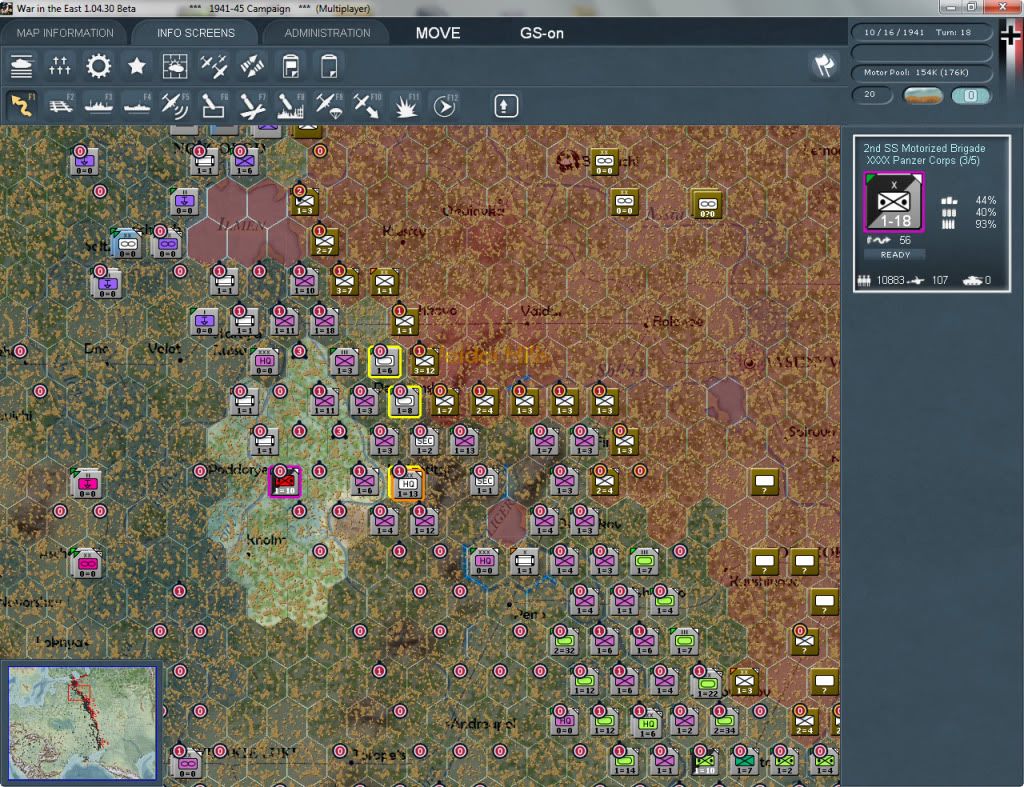Click the 2nd SS Motorized Brigade name
Image resolution: width=1024 pixels, height=787 pixels.
[924, 148]
